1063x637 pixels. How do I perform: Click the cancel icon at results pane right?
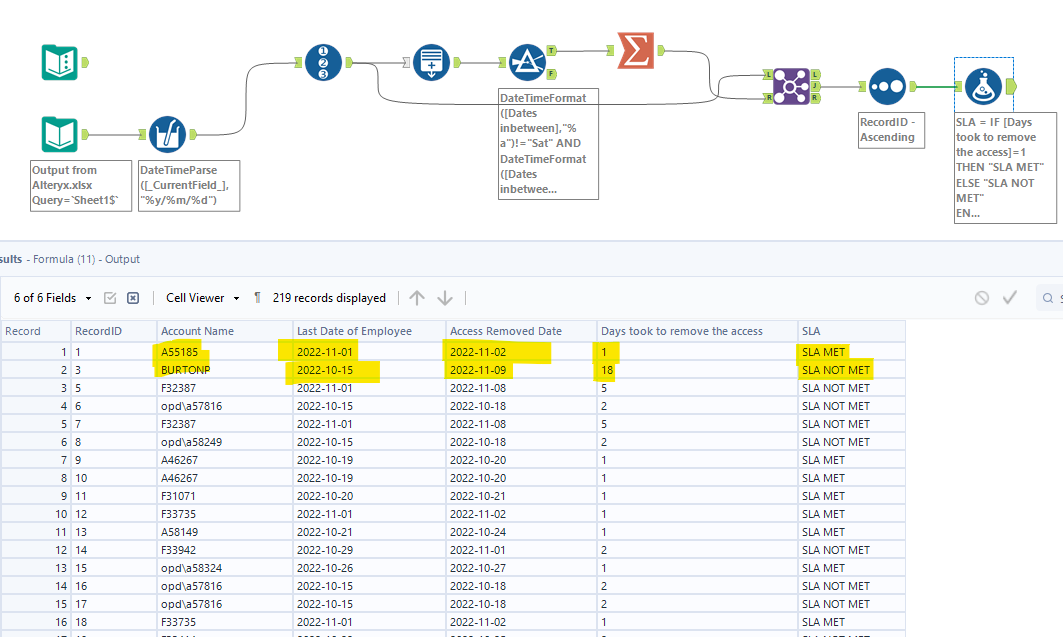point(981,296)
